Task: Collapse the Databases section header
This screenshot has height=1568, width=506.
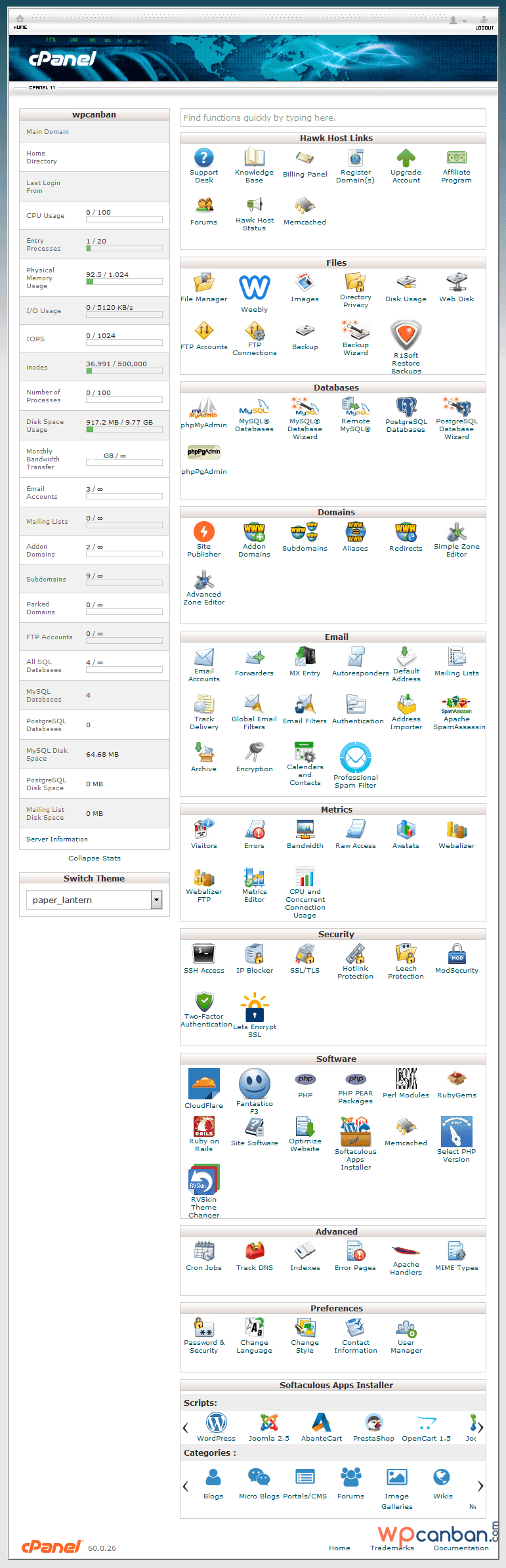Action: pyautogui.click(x=333, y=387)
